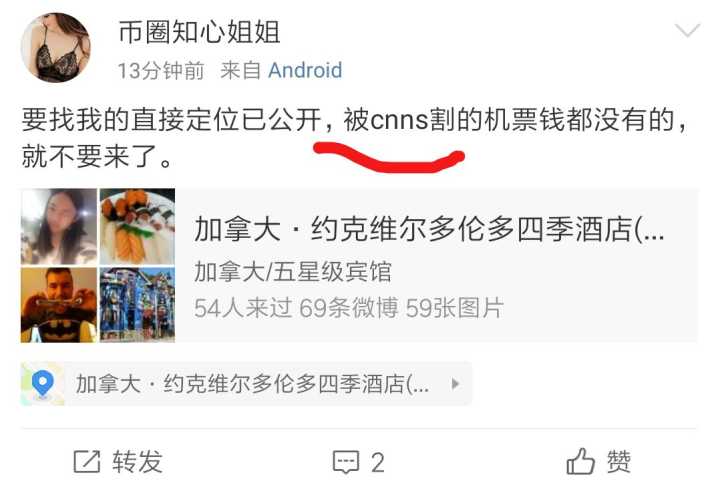Click the blue map pin icon

coord(43,384)
